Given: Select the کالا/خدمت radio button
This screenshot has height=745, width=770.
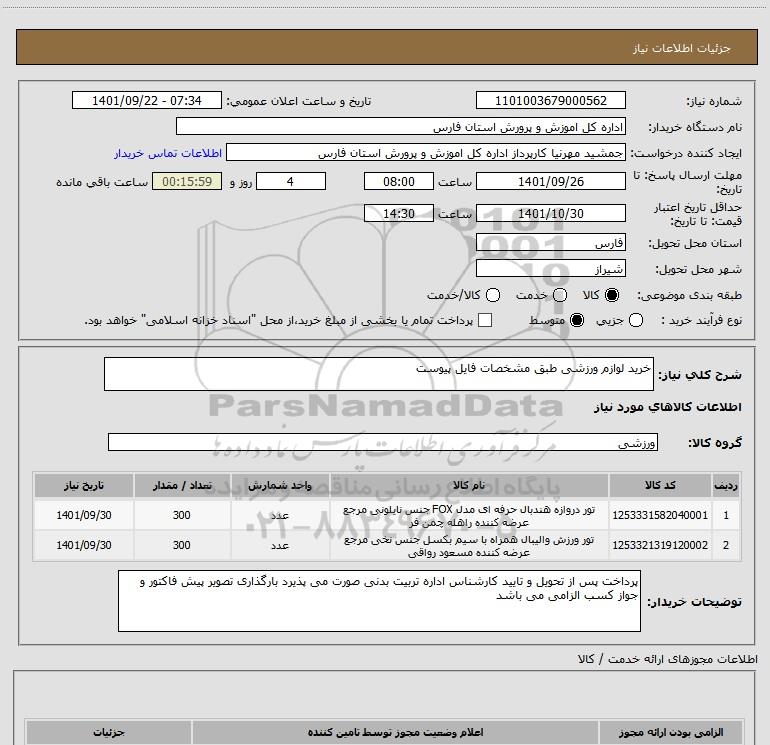Looking at the screenshot, I should point(493,295).
